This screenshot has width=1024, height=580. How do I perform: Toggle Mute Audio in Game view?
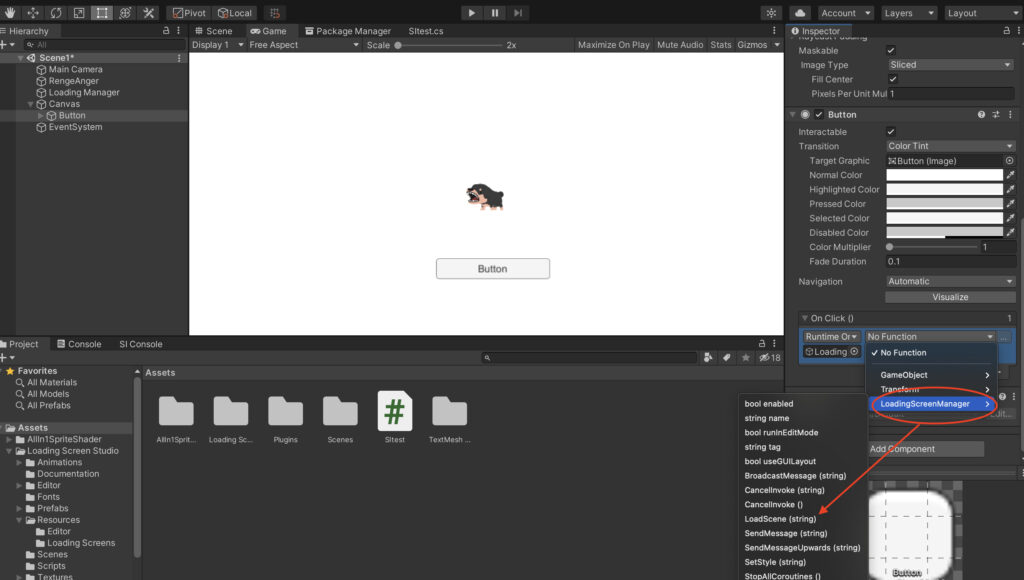[x=680, y=45]
